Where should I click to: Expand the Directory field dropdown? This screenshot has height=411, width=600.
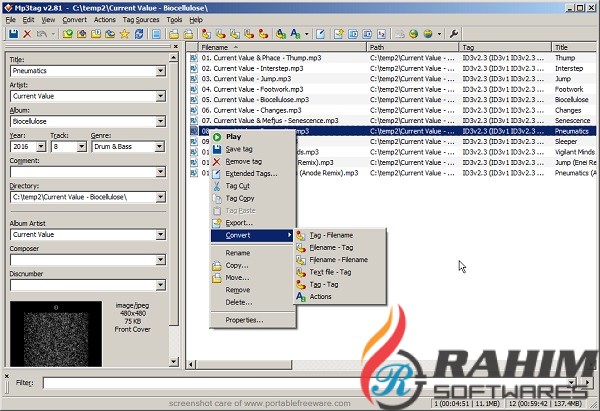click(x=161, y=197)
